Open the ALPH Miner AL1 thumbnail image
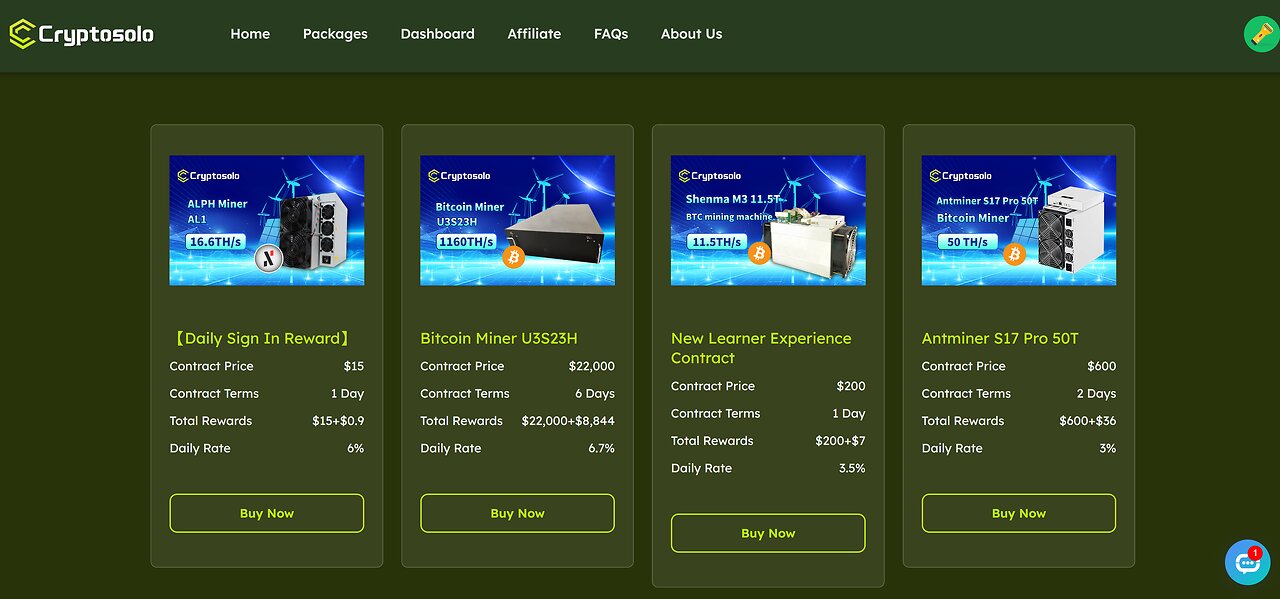 [267, 220]
